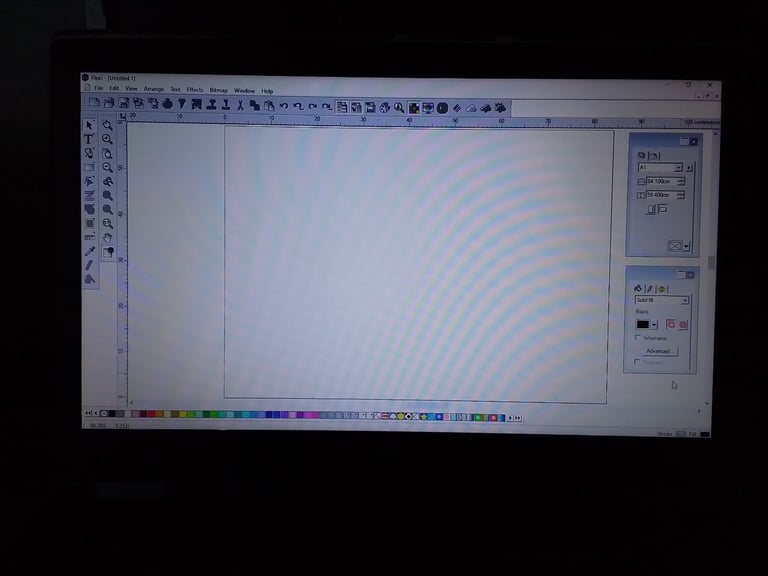Open the File menu

[98, 88]
